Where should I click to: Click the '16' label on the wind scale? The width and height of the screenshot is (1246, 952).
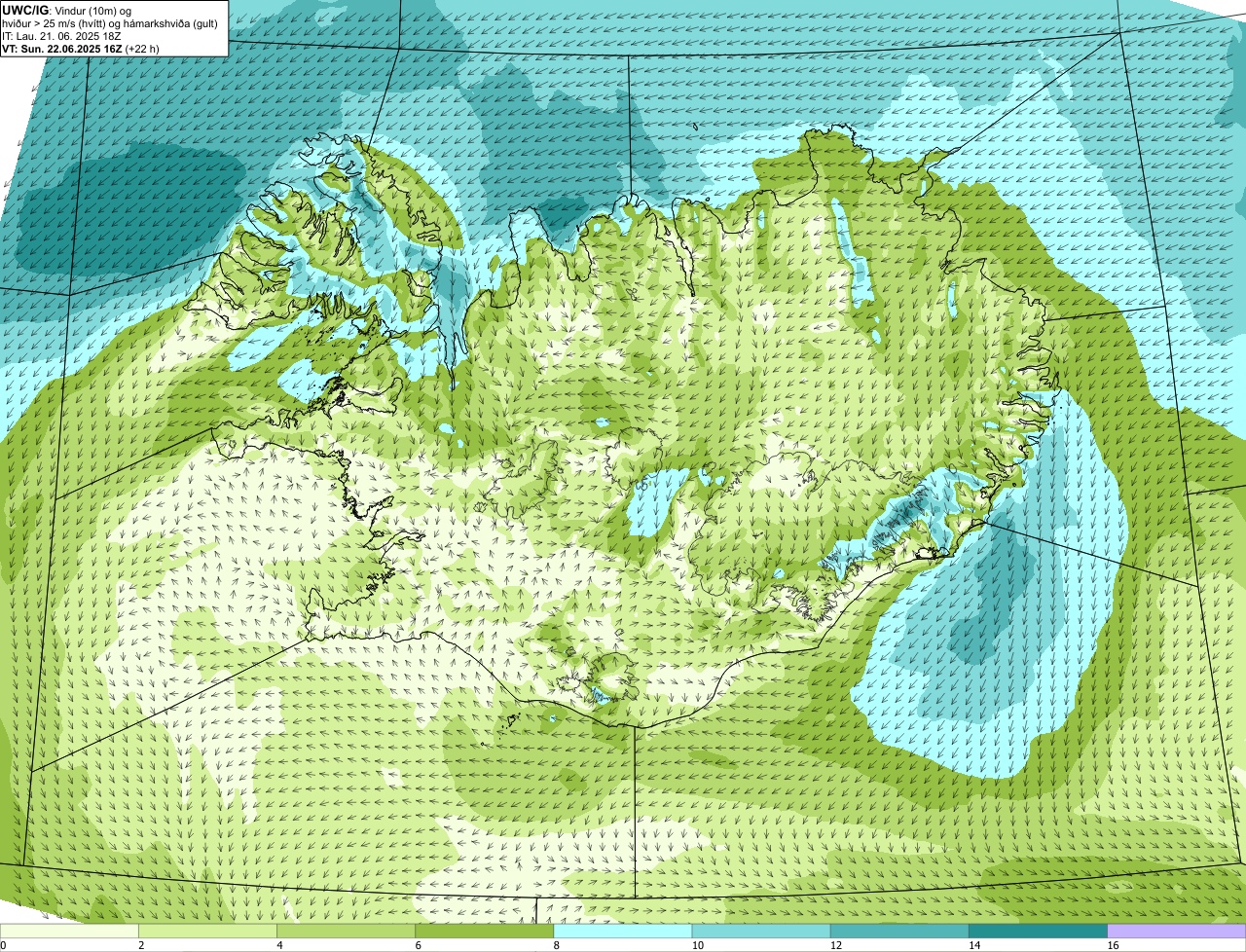(x=1112, y=945)
